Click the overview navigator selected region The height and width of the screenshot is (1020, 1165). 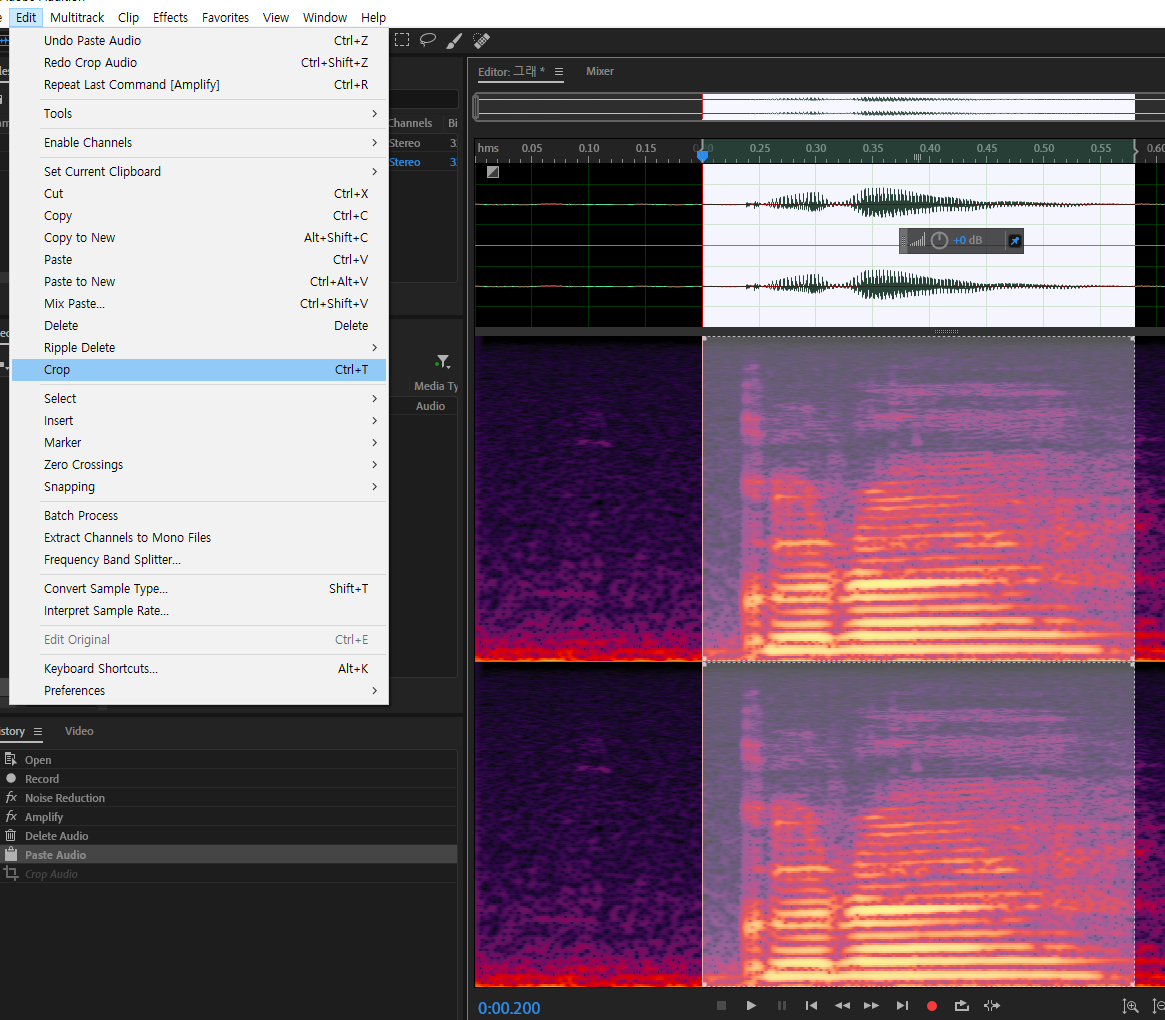918,107
